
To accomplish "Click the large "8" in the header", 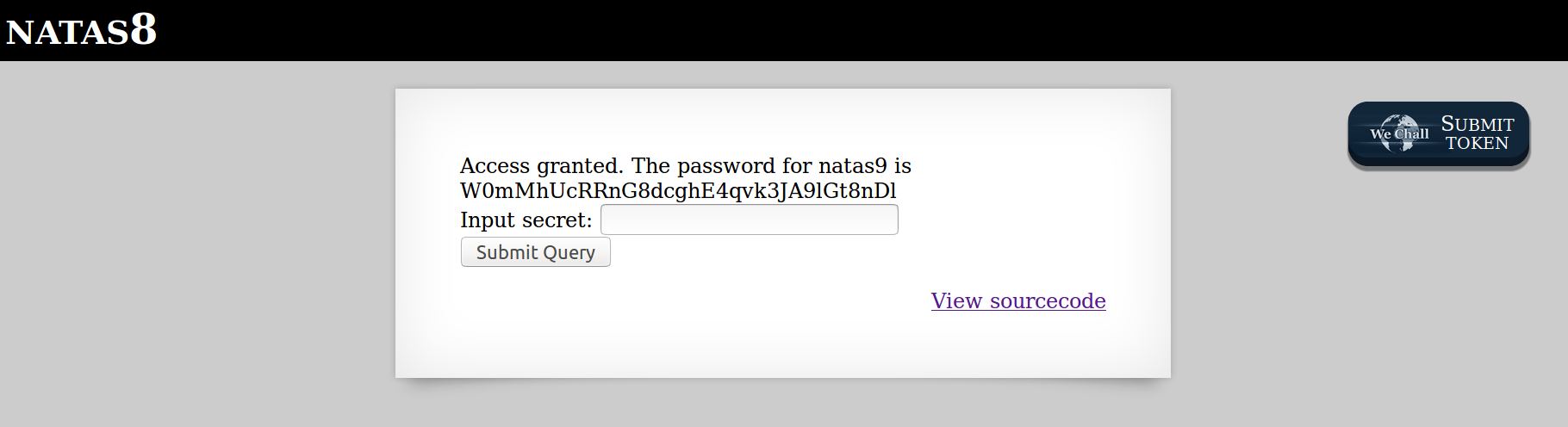I will pyautogui.click(x=143, y=29).
